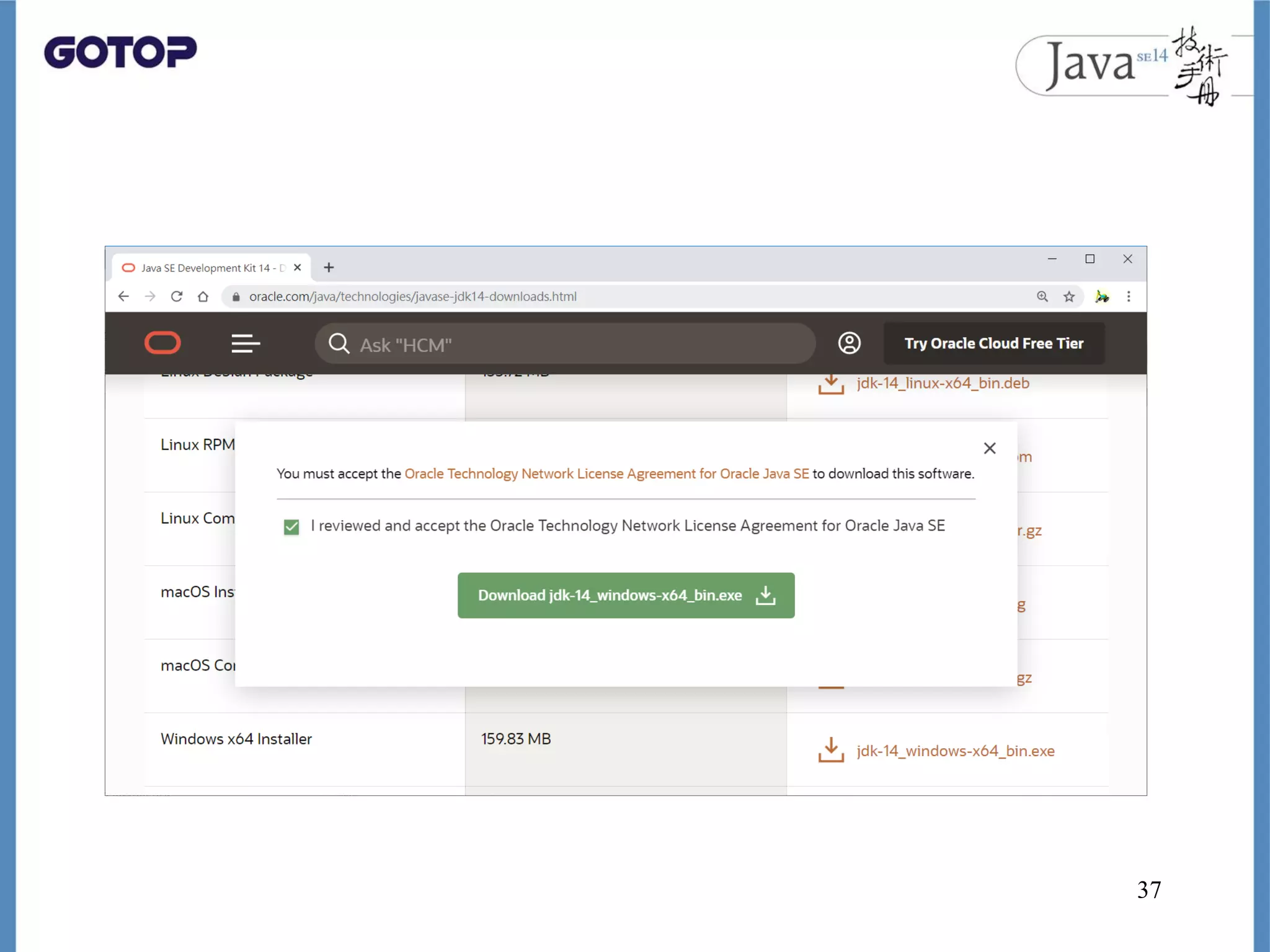Click the Oracle account profile icon

[x=849, y=343]
